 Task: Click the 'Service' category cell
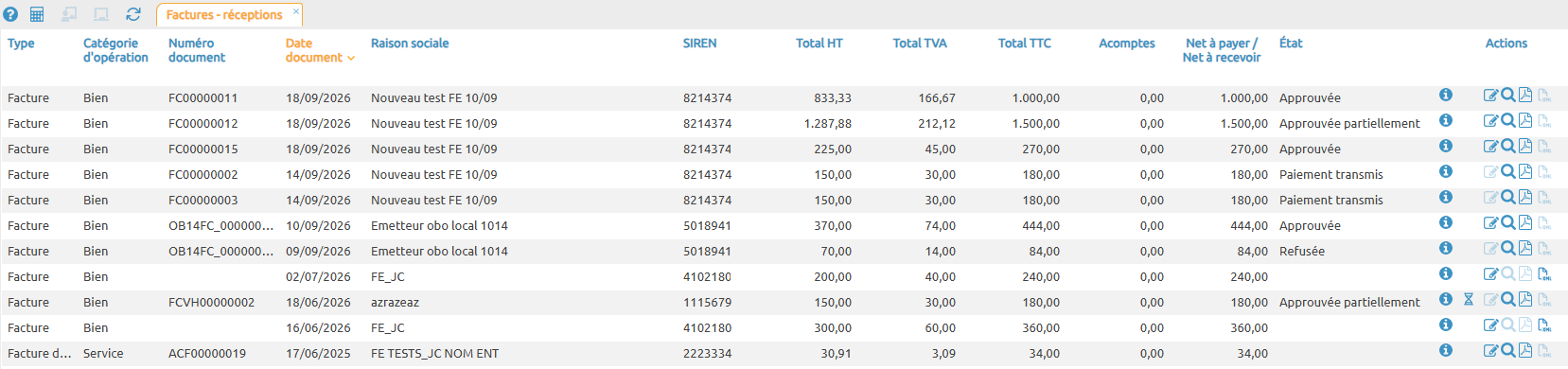point(103,354)
